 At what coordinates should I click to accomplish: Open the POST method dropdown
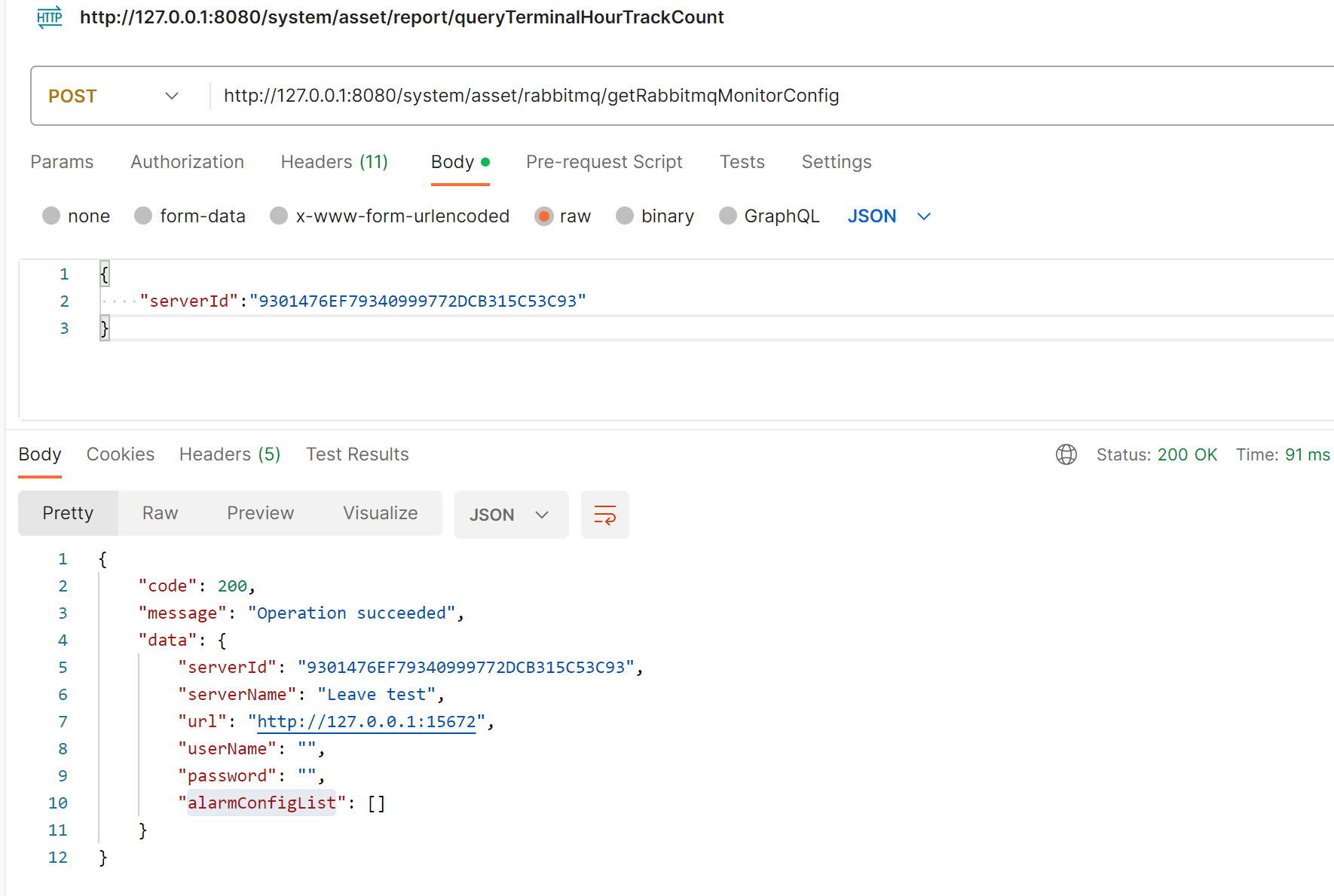tap(113, 96)
